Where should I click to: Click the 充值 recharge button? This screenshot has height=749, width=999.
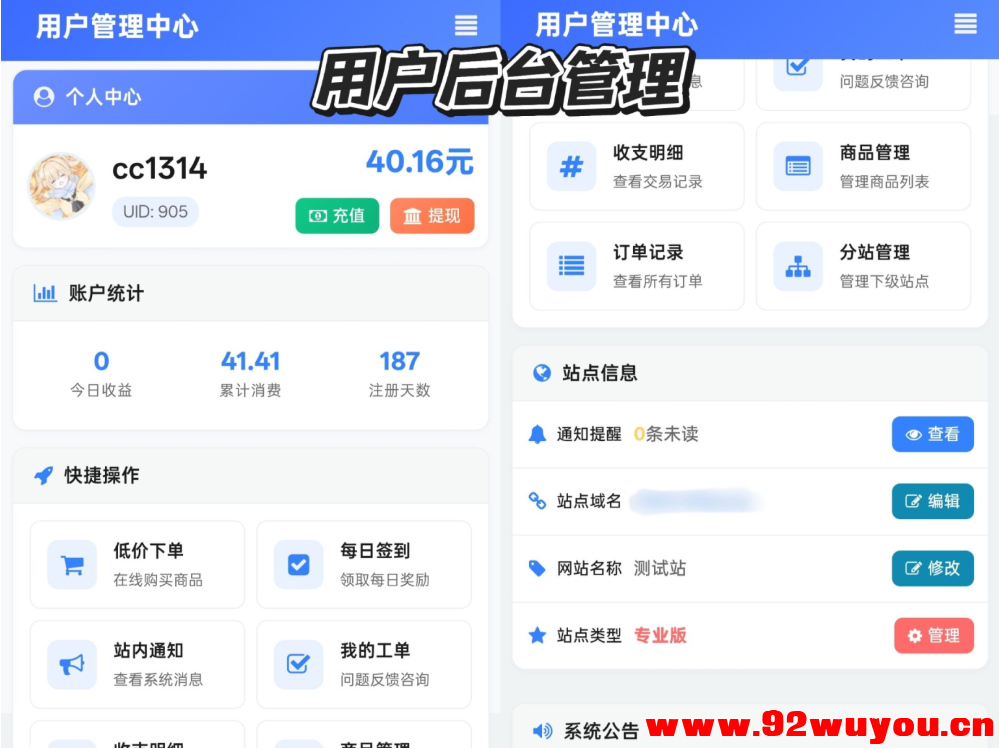[337, 215]
